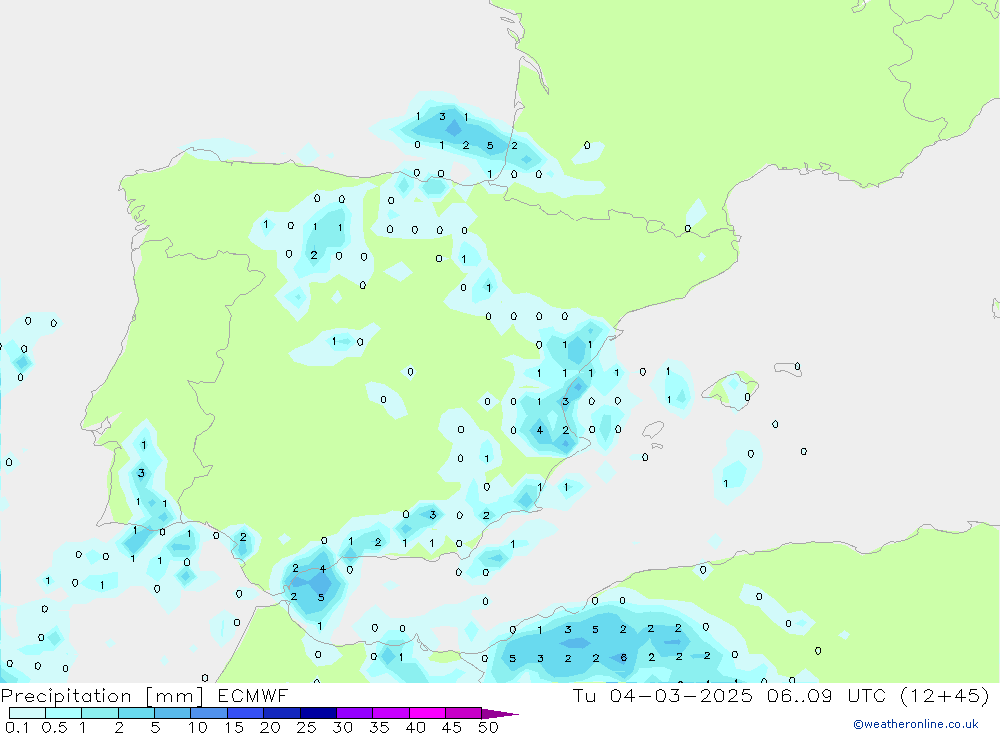
Task: Click the 'Tu' weekday abbreviation
Action: [584, 695]
